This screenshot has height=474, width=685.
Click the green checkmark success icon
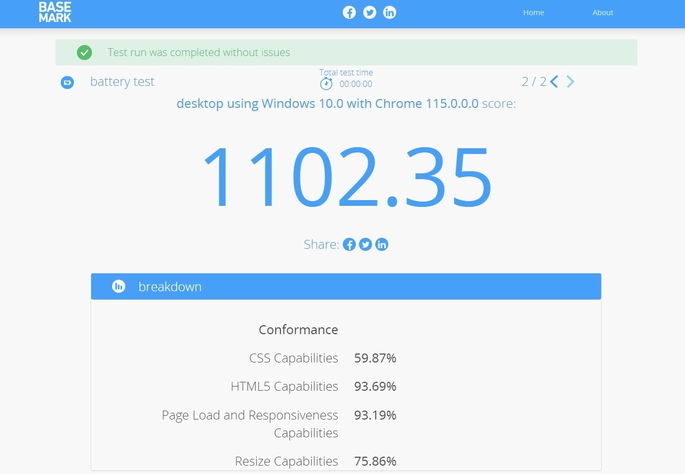(x=85, y=52)
